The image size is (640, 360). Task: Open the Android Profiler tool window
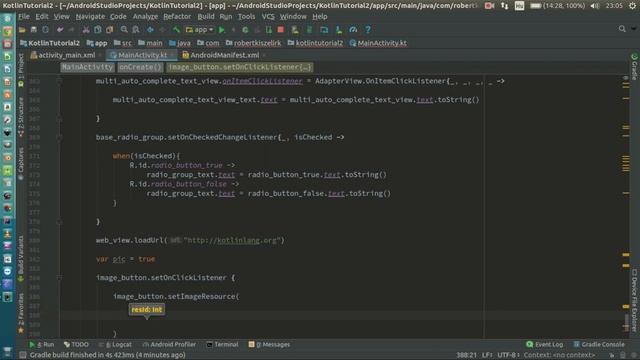pos(169,344)
